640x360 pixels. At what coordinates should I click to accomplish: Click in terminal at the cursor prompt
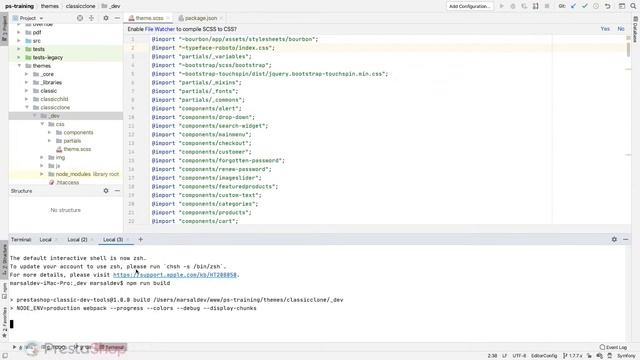pos(12,324)
